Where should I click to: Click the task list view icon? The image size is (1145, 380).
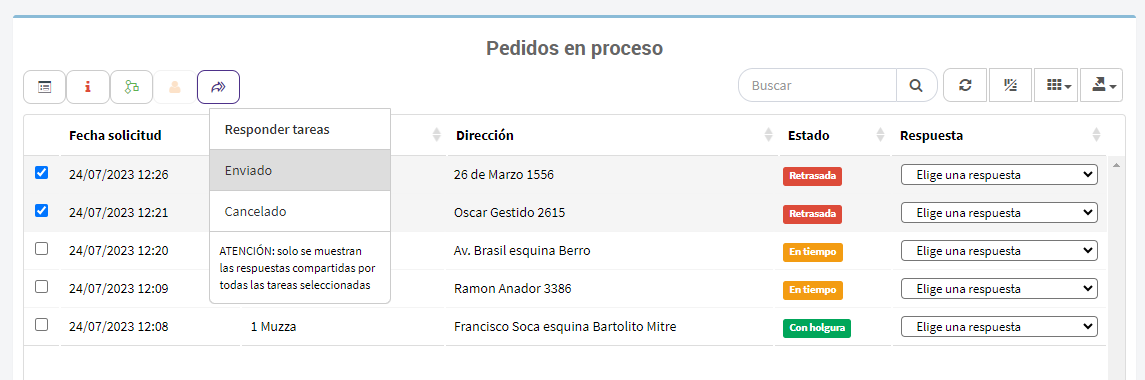pos(45,87)
